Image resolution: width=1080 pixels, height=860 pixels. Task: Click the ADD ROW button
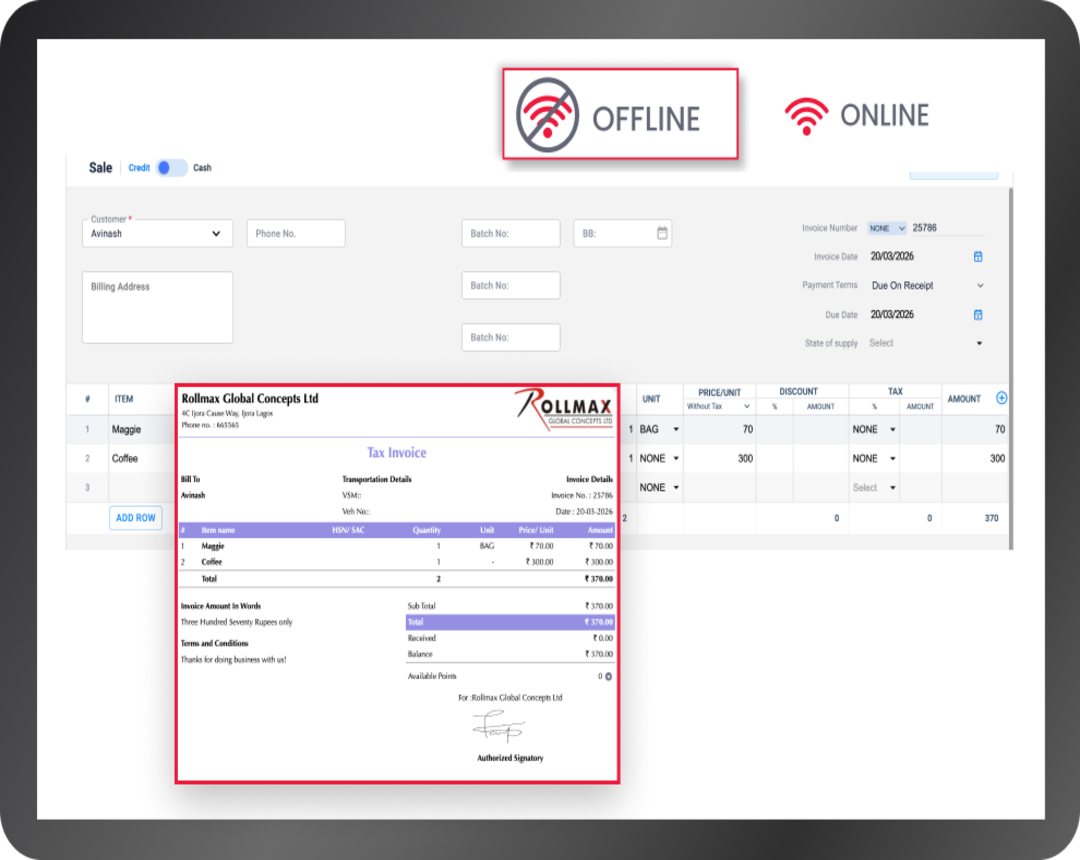tap(136, 518)
